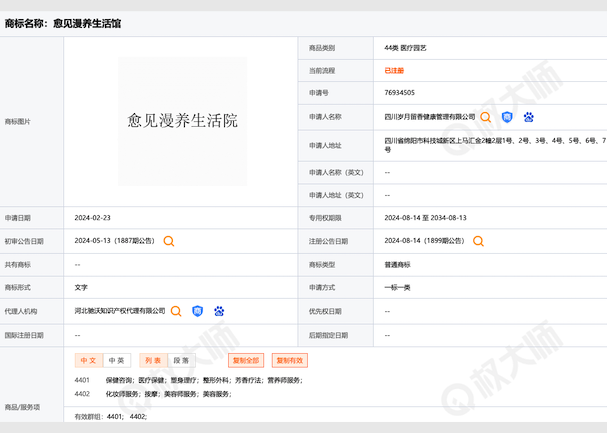This screenshot has height=433, width=607.
Task: Switch goods list language to 中文
Action: [88, 360]
